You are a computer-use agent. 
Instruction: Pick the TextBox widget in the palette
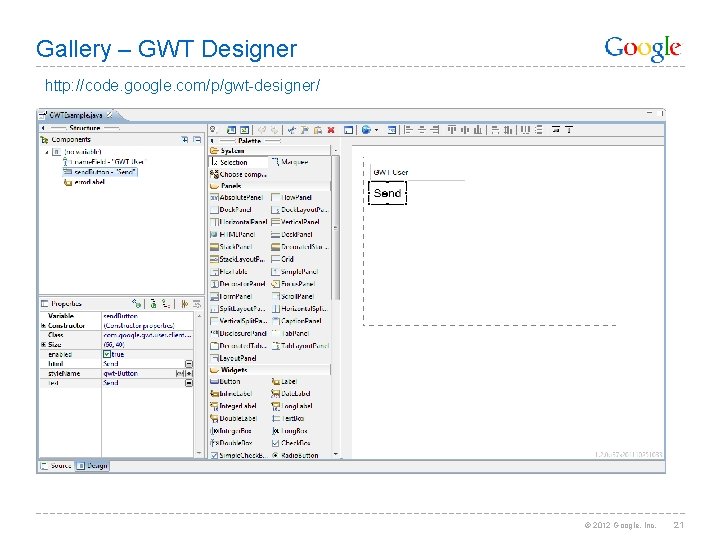pos(288,418)
